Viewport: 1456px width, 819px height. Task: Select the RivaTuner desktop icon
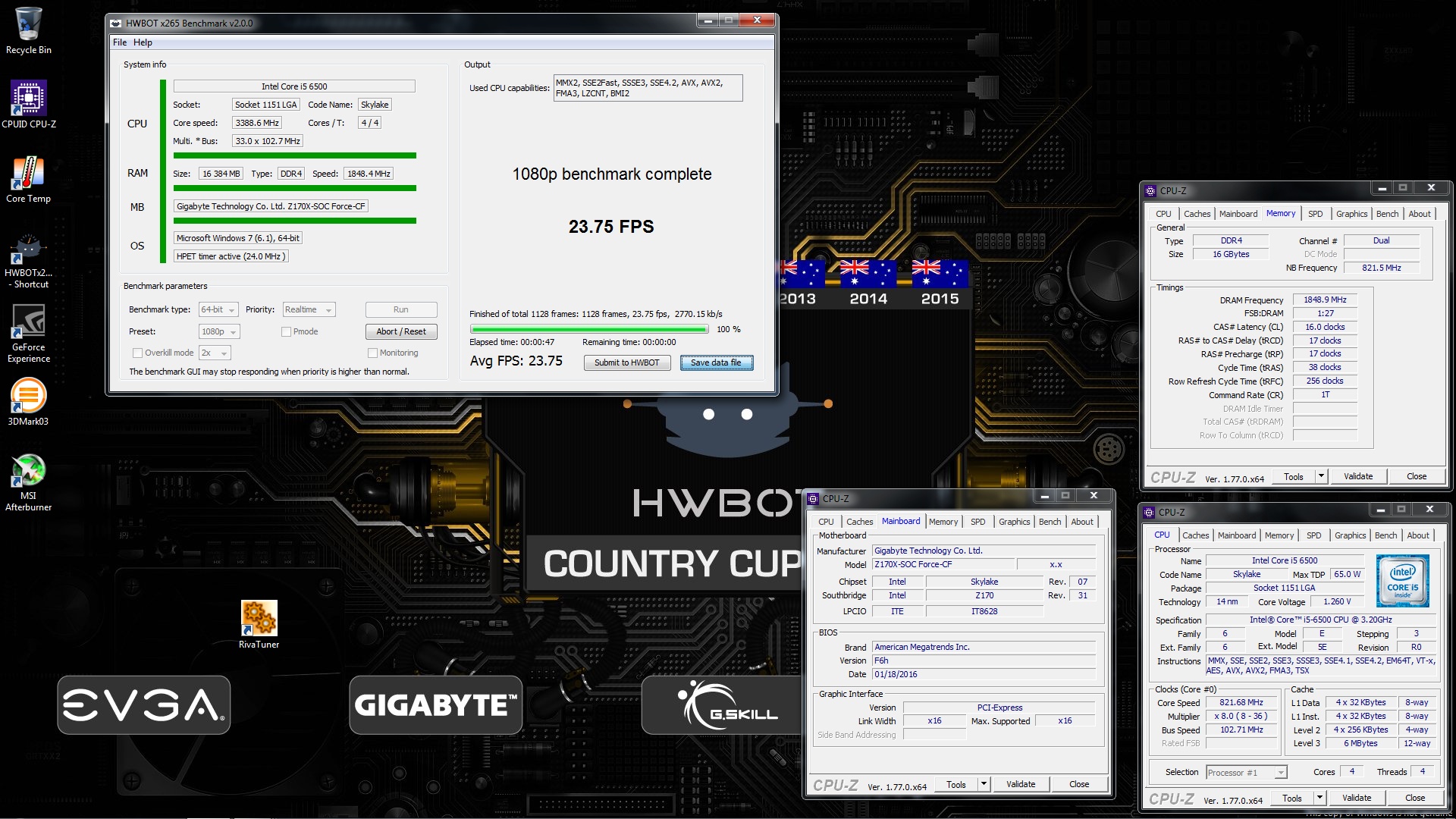(259, 624)
